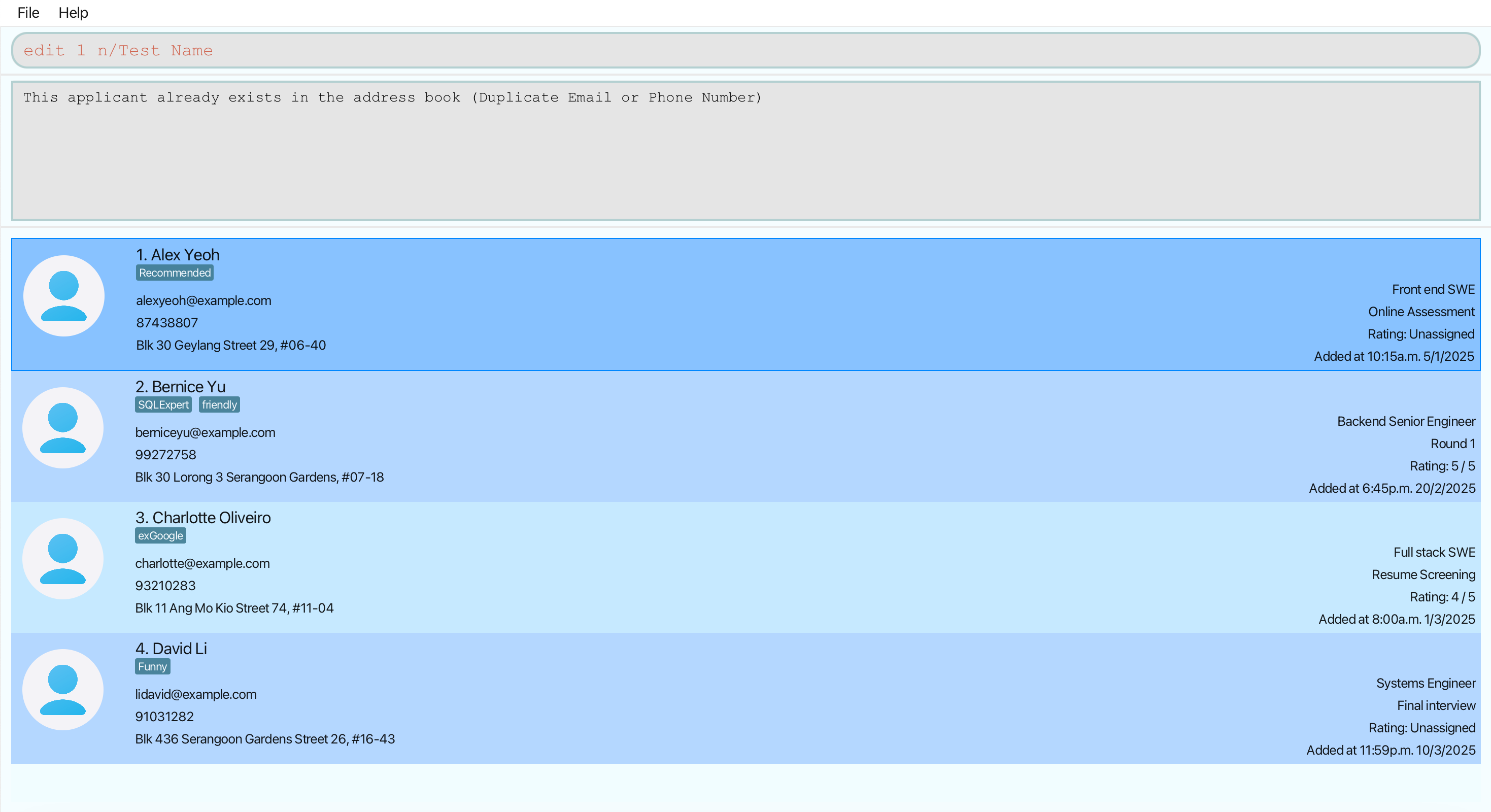Click Added at 11:59p.m. 10/3/2025
Image resolution: width=1491 pixels, height=812 pixels.
[x=1391, y=750]
